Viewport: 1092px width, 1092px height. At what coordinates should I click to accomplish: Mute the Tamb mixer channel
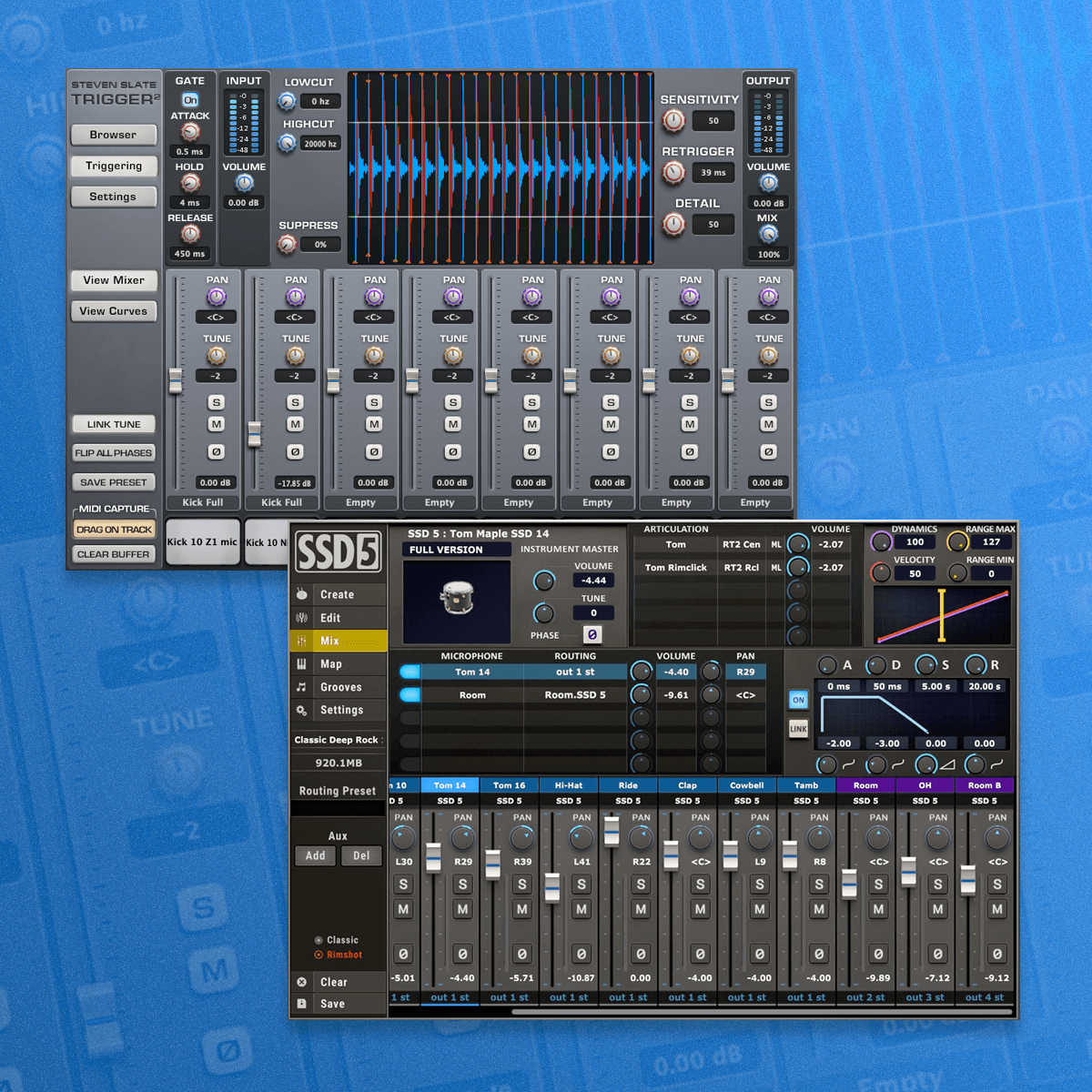point(819,909)
